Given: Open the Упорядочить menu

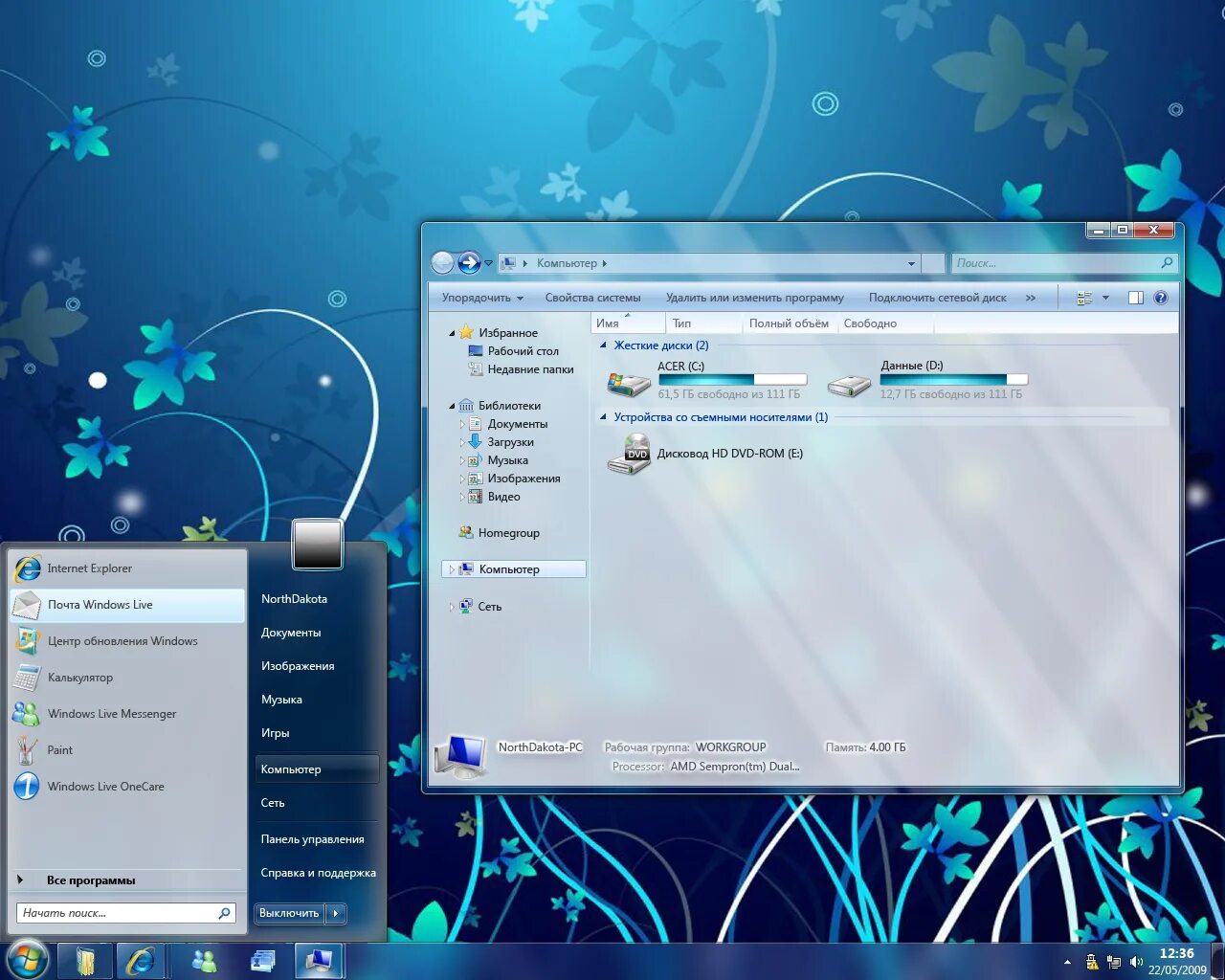Looking at the screenshot, I should tap(482, 298).
